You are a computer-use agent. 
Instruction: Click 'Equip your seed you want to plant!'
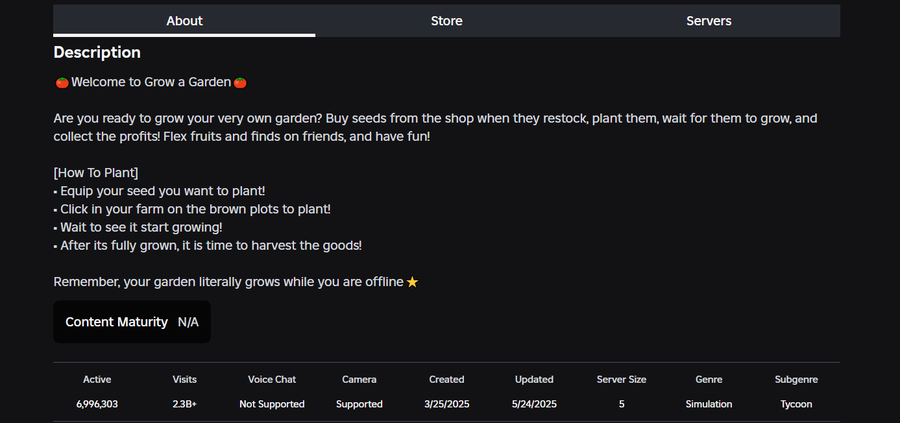(160, 191)
